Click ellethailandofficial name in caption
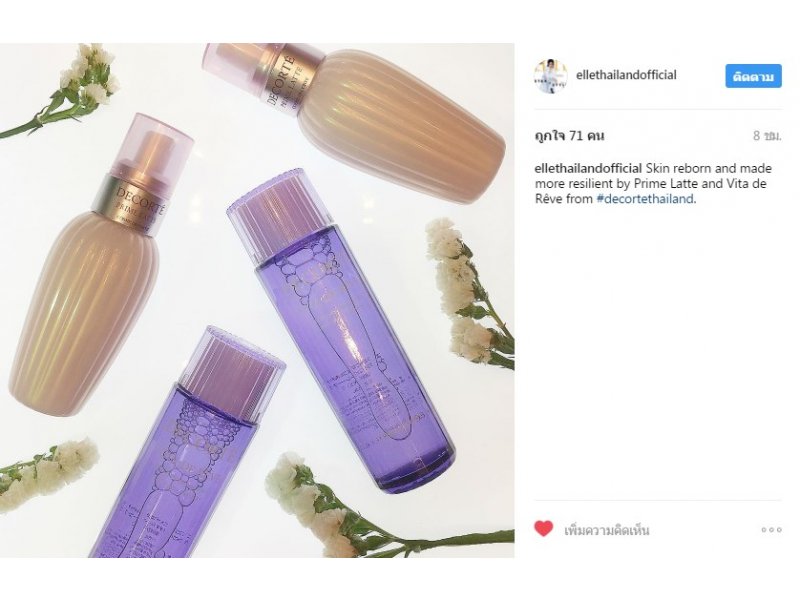This screenshot has height=600, width=800. click(588, 168)
